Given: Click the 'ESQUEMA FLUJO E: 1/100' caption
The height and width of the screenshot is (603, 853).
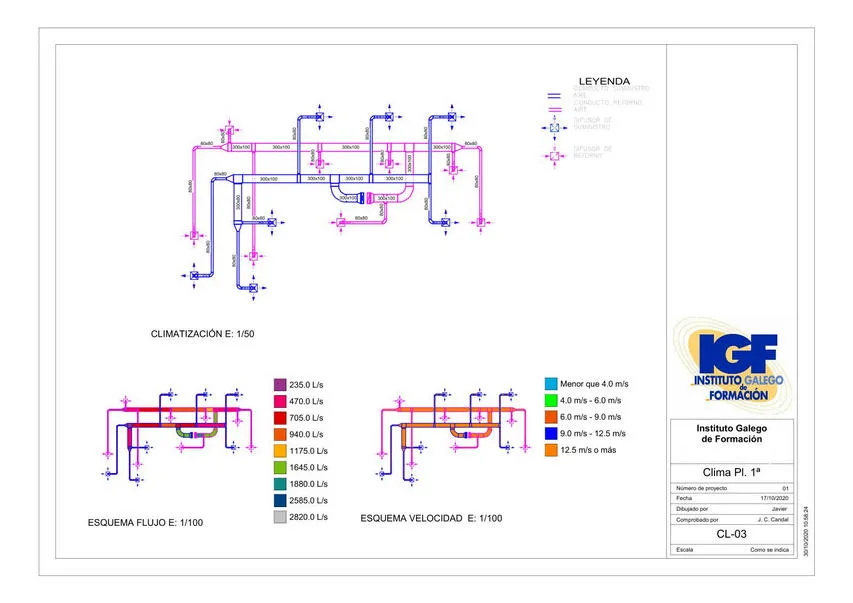Looking at the screenshot, I should [145, 522].
